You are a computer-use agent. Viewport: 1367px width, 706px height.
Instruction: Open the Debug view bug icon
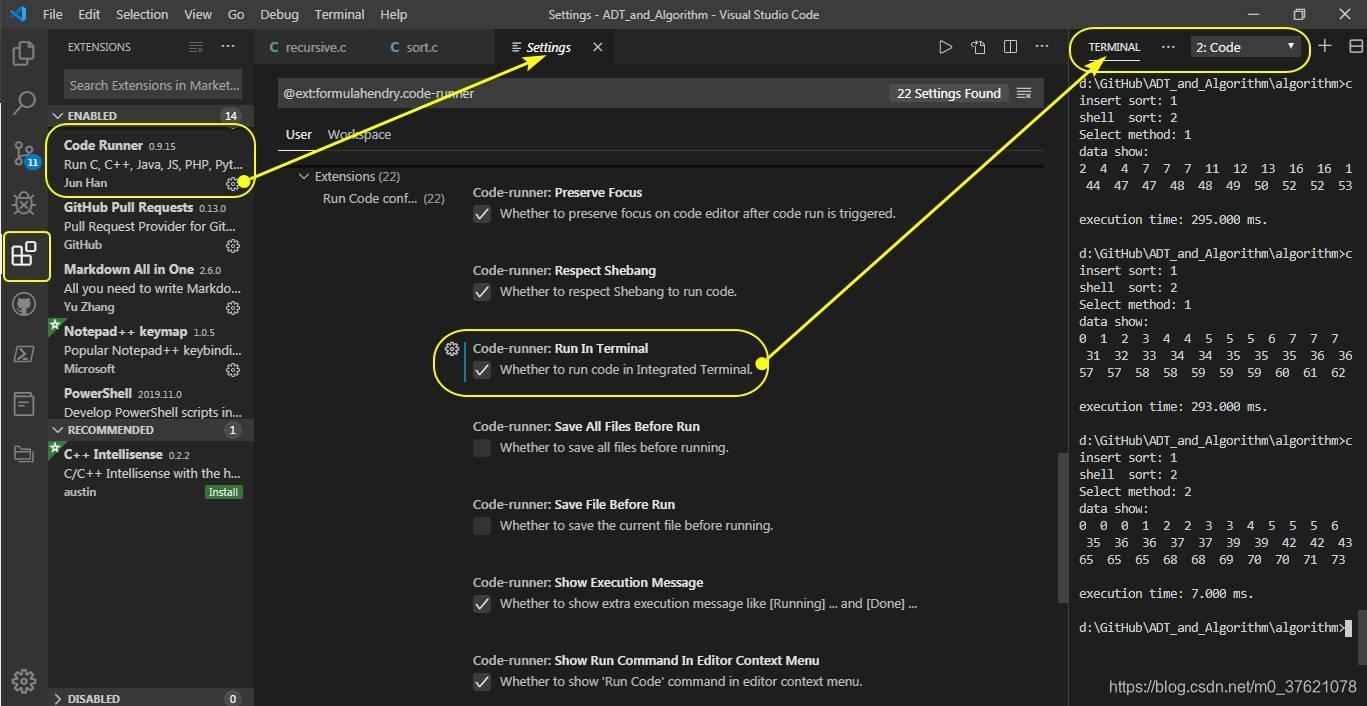pyautogui.click(x=24, y=203)
